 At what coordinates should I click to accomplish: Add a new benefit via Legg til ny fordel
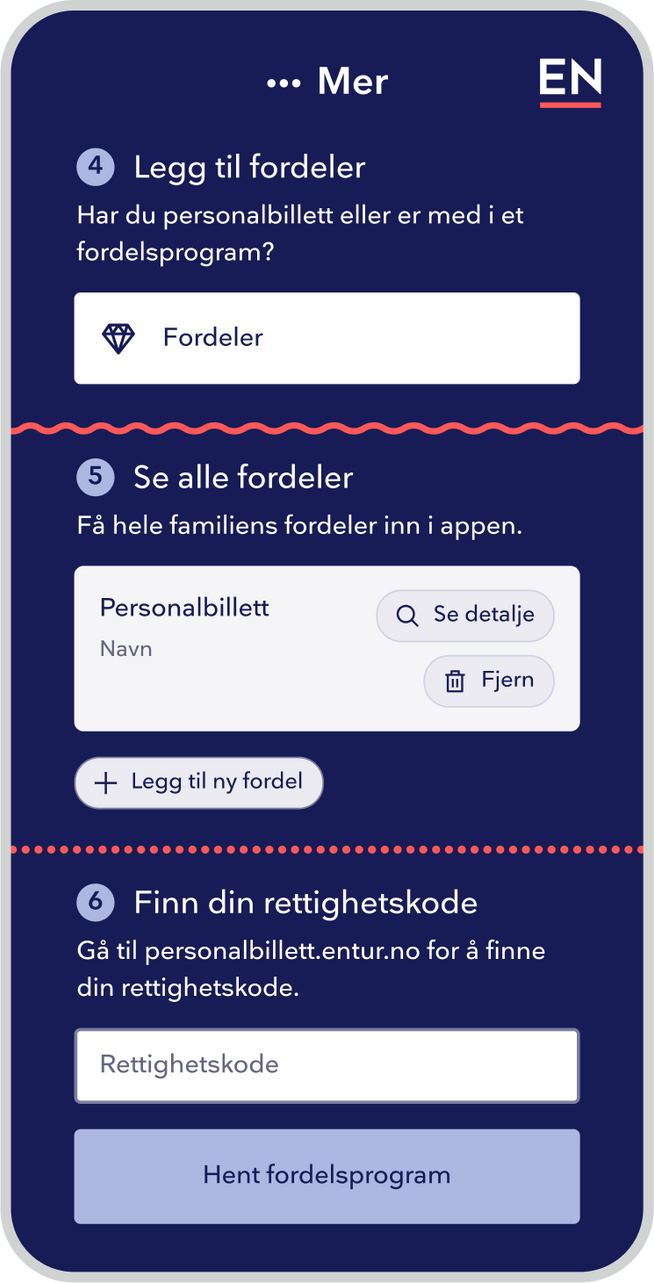[198, 783]
